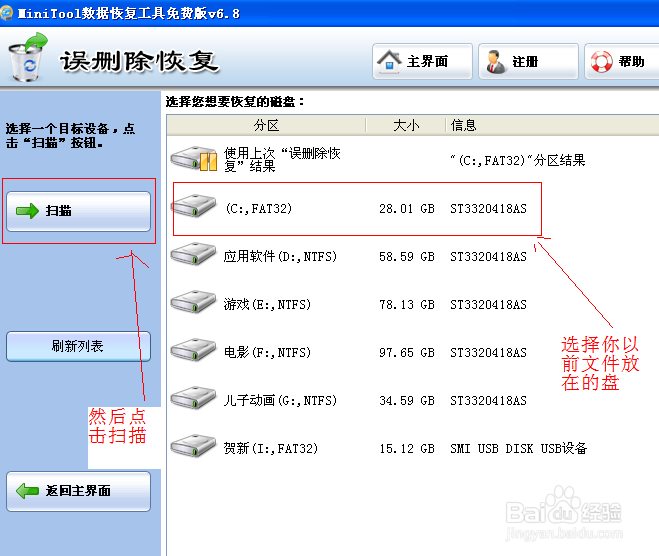The height and width of the screenshot is (556, 659).
Task: Click the “(C:,FAT32)”分区结果 info text
Action: tap(517, 160)
